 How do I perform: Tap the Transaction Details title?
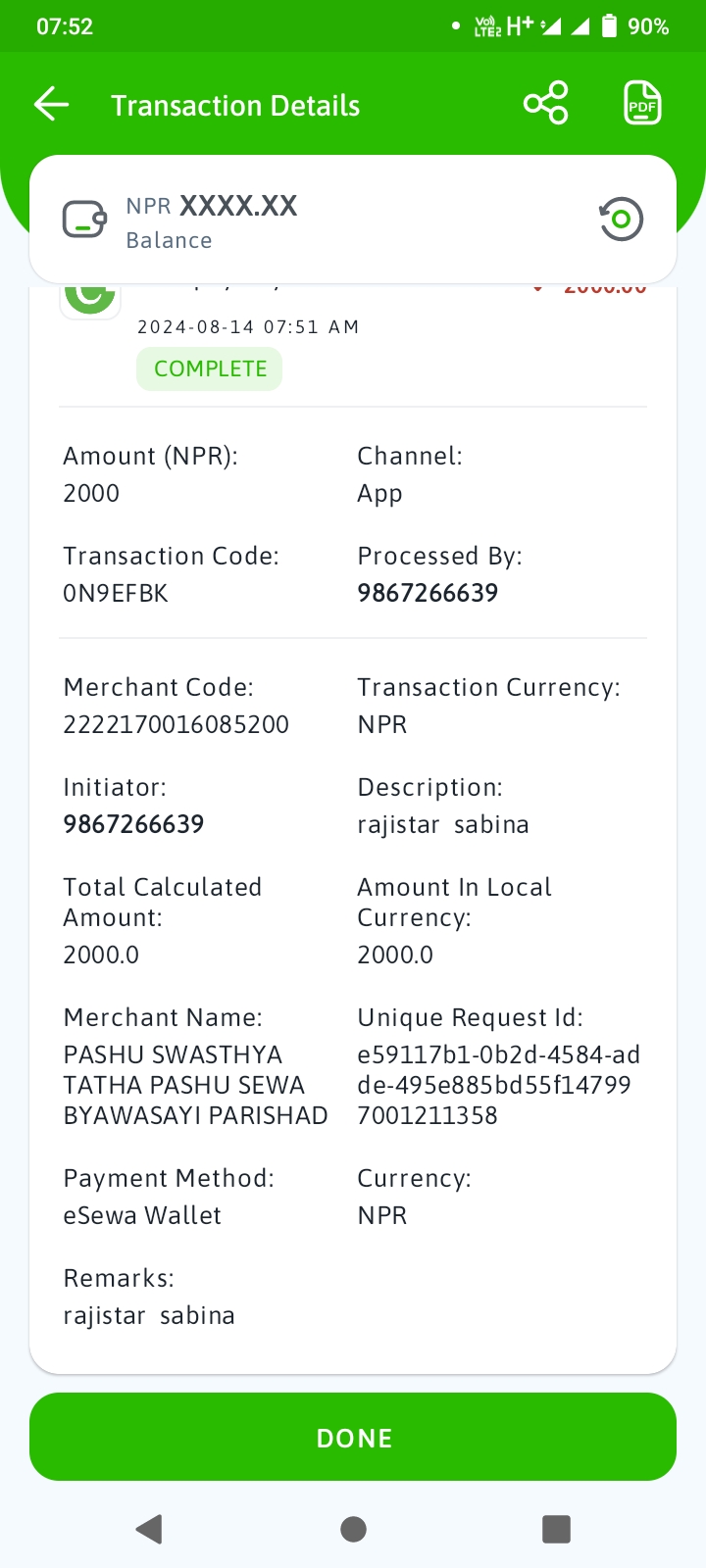[235, 106]
